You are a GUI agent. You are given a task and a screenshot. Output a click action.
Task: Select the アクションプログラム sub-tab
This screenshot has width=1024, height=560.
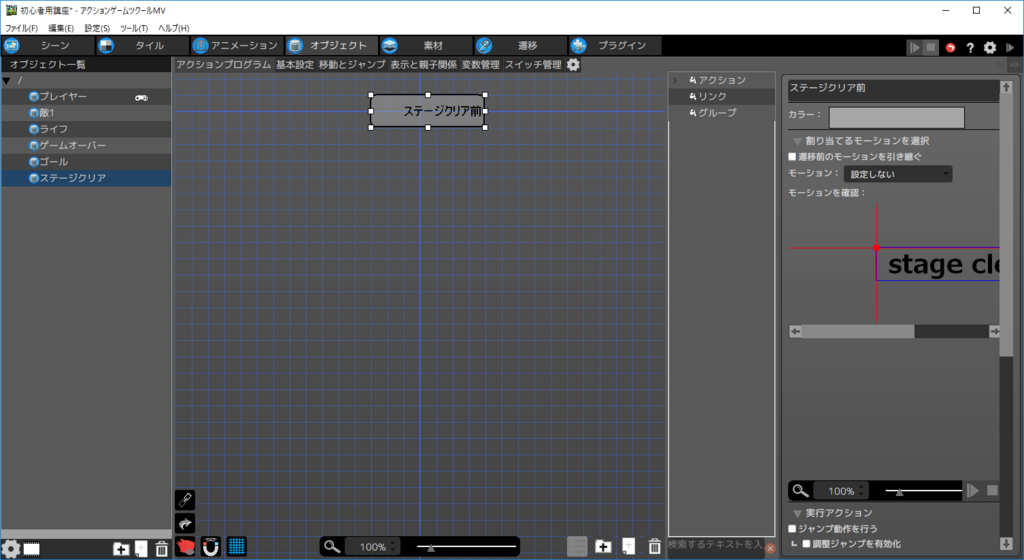click(x=223, y=65)
